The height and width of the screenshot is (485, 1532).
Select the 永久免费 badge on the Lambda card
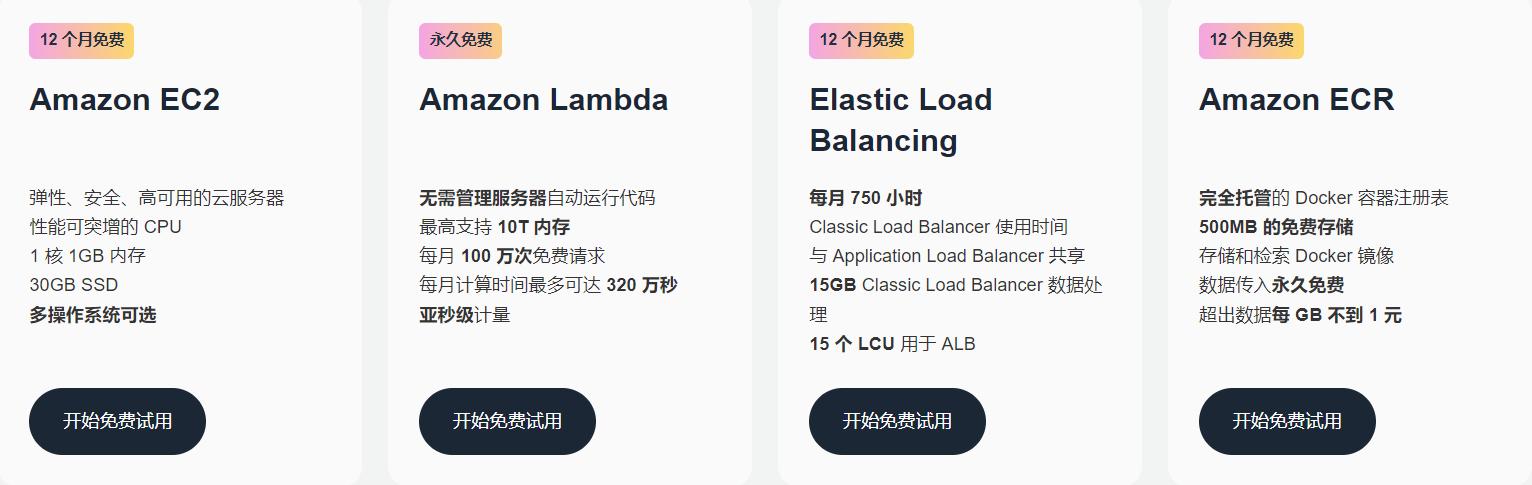[460, 41]
